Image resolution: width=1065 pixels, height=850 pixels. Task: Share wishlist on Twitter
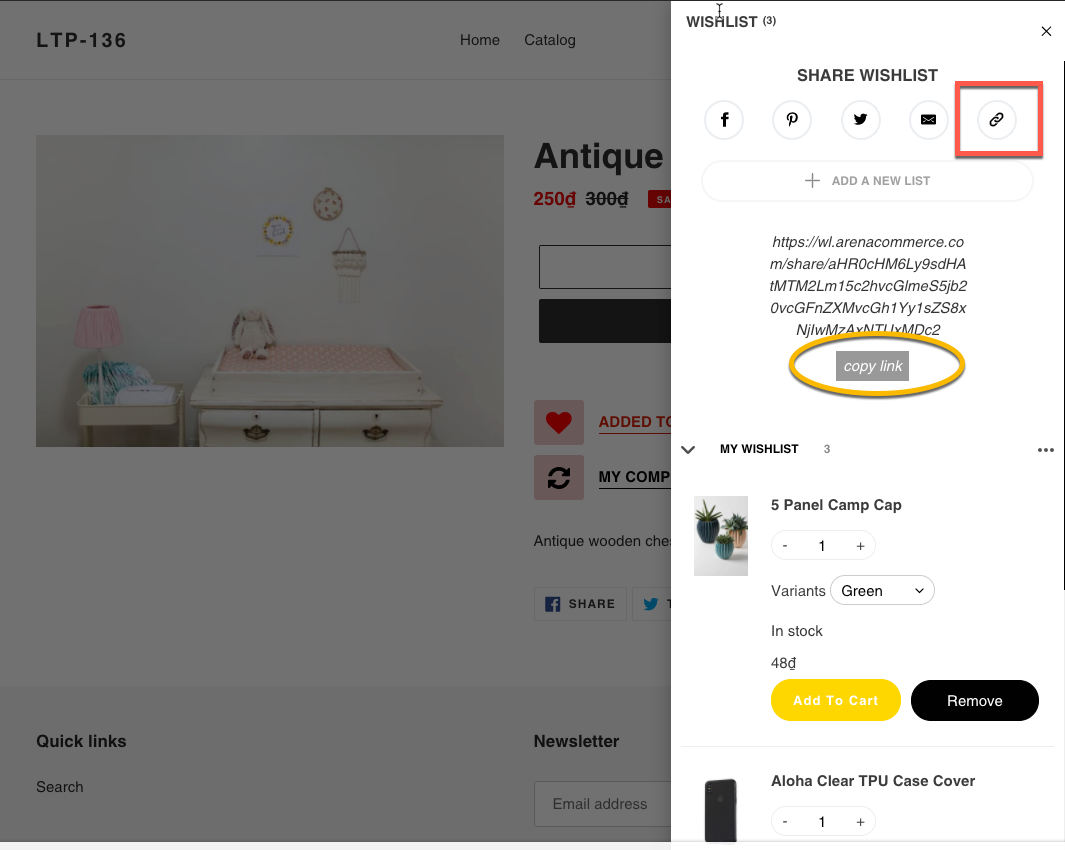click(x=861, y=120)
